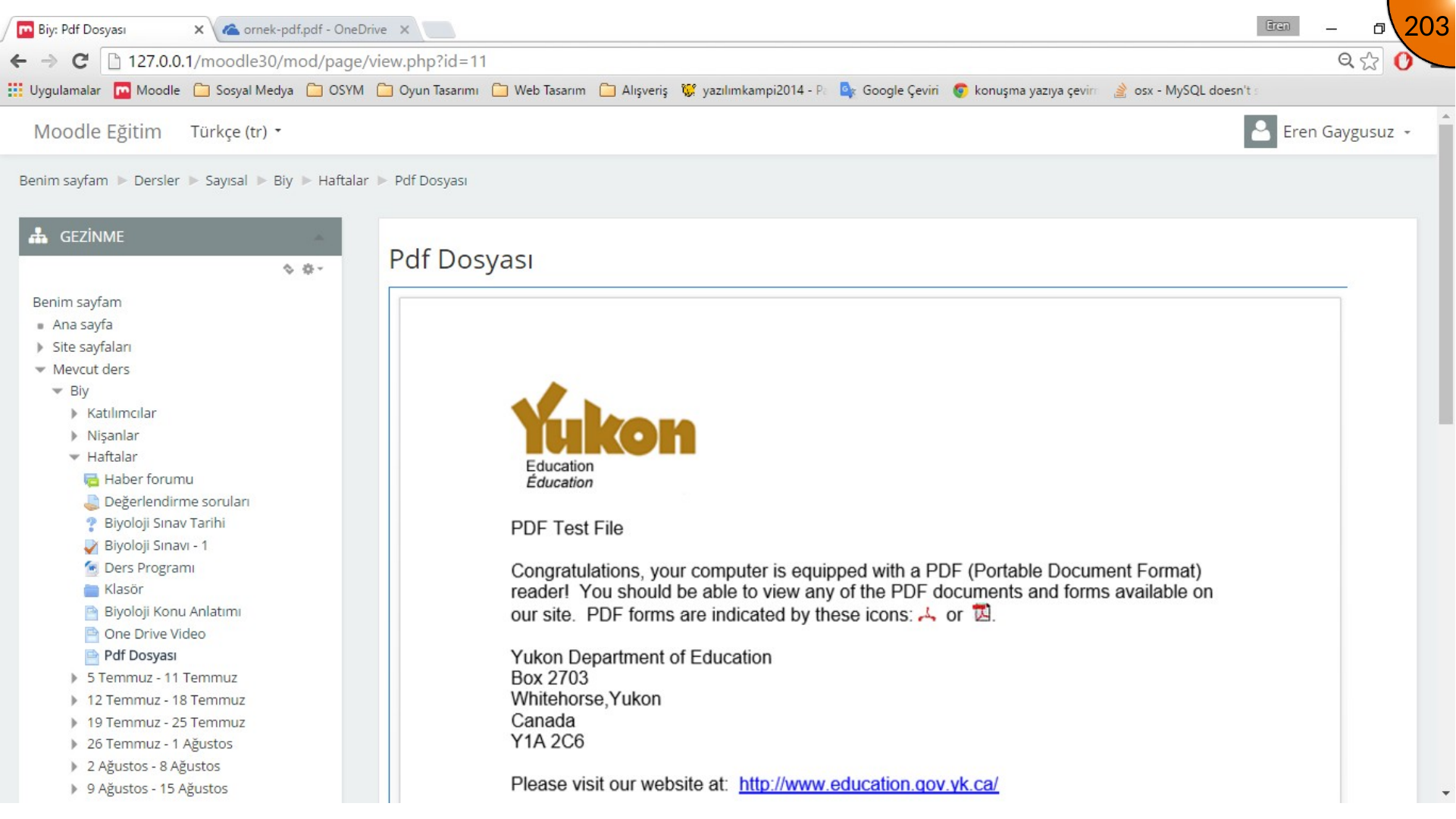
Task: Expand Nişanlar tree node
Action: pos(74,436)
